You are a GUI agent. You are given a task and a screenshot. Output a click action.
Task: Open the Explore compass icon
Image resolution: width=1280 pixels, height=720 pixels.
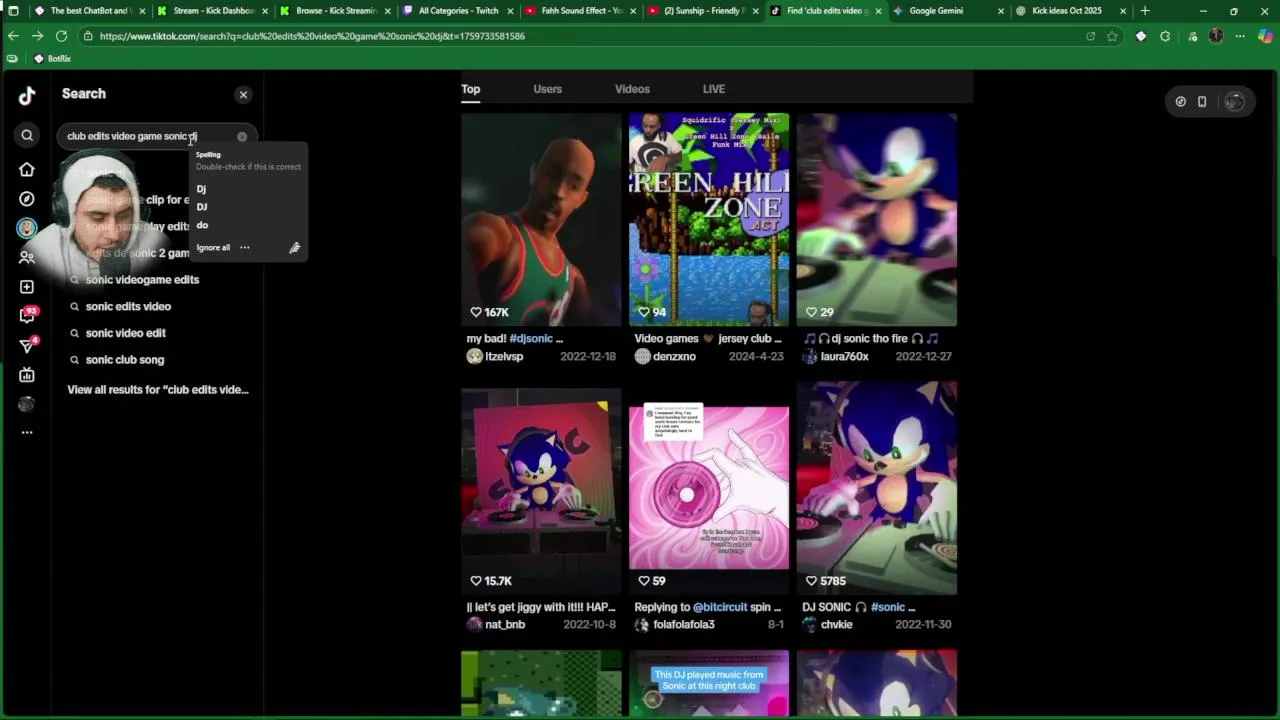(27, 199)
